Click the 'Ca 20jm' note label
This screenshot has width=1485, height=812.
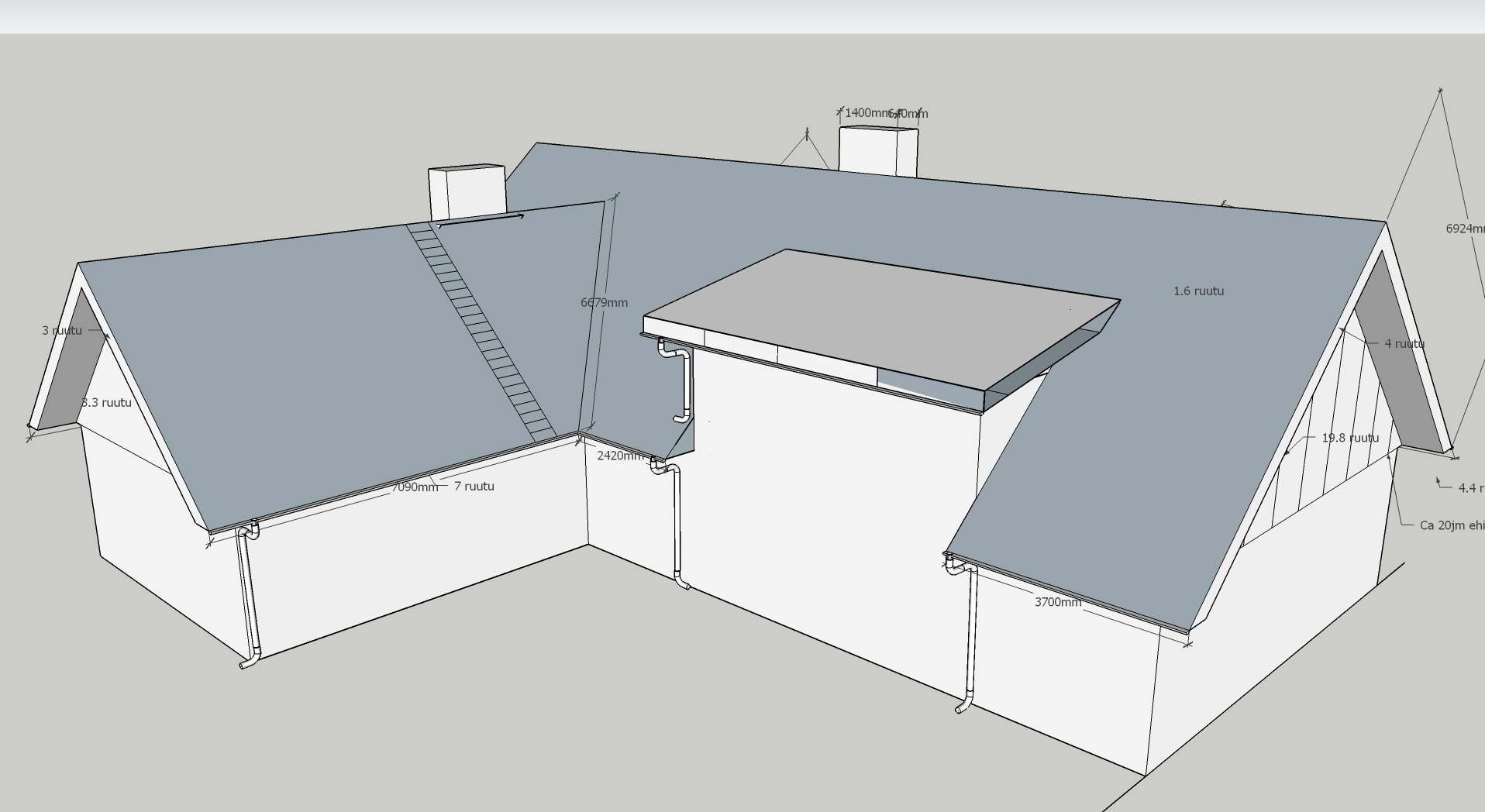(1450, 525)
